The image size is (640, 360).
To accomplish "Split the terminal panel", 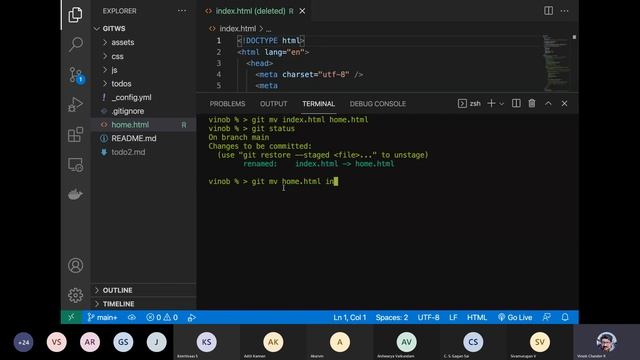I will (516, 104).
